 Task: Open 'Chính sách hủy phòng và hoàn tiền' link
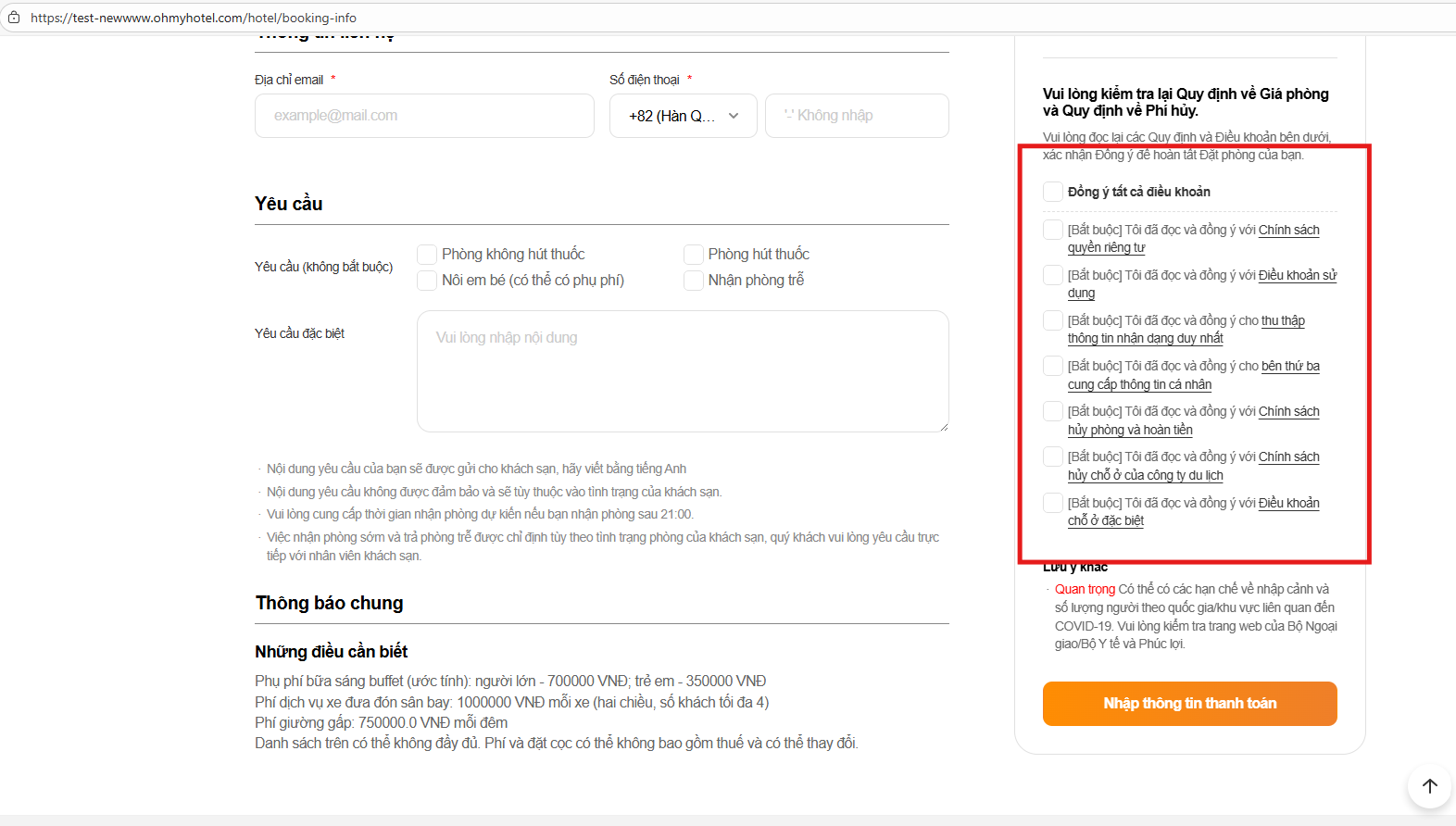coord(1194,420)
